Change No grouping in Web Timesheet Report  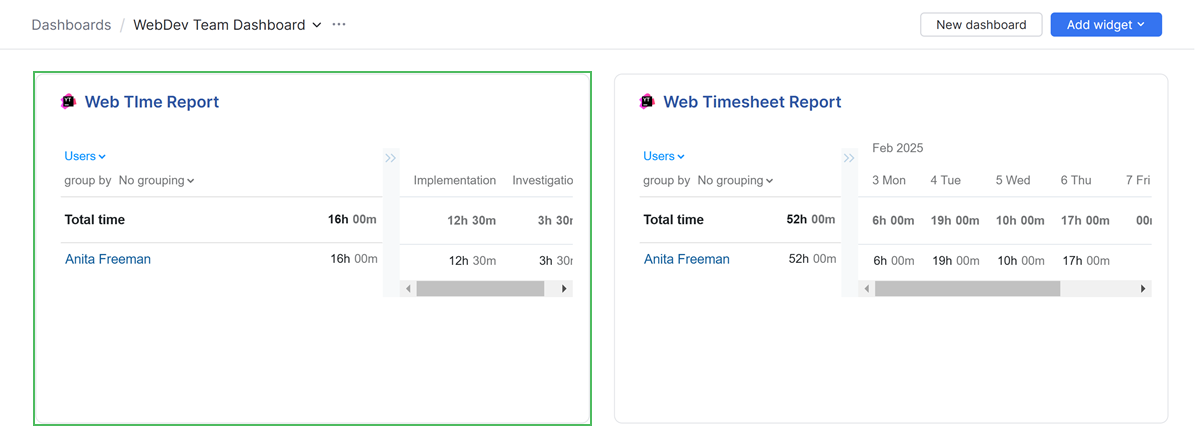735,181
